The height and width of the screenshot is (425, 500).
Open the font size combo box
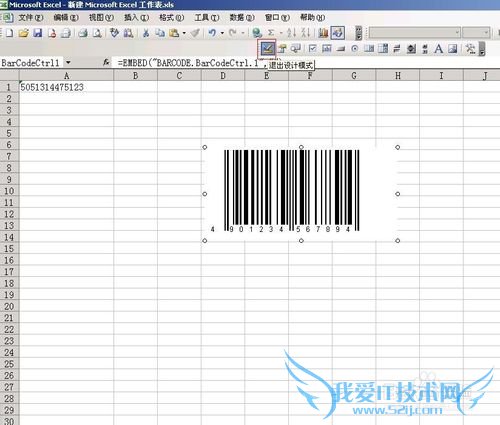476,33
